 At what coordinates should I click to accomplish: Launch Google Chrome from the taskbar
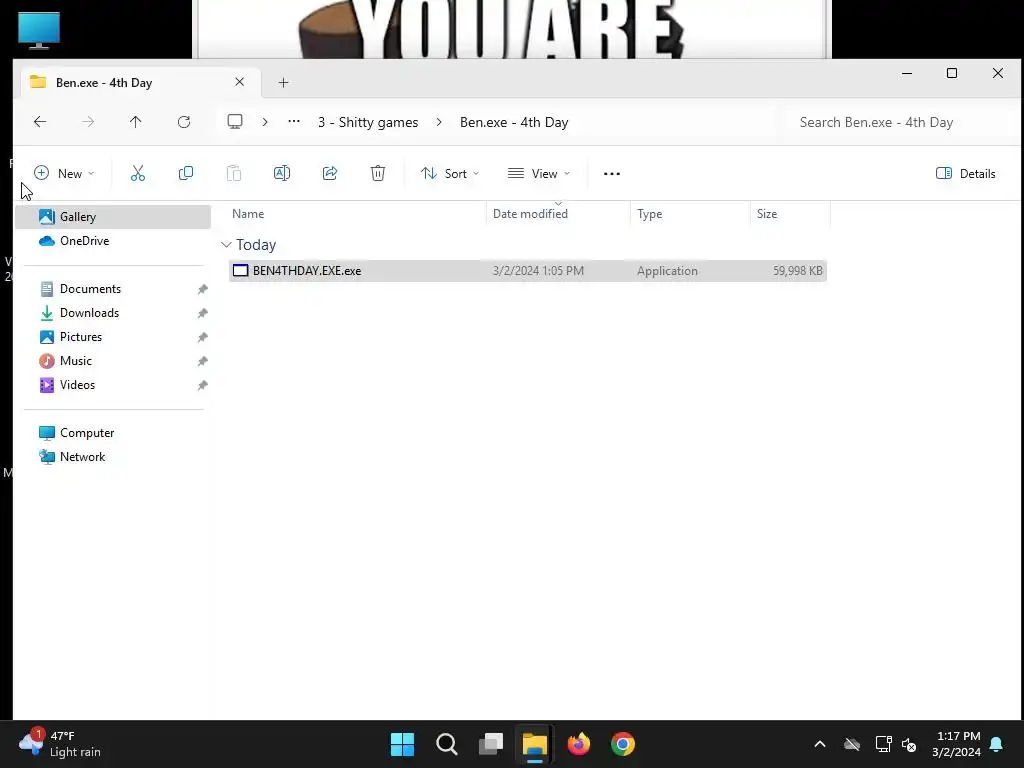(x=623, y=744)
